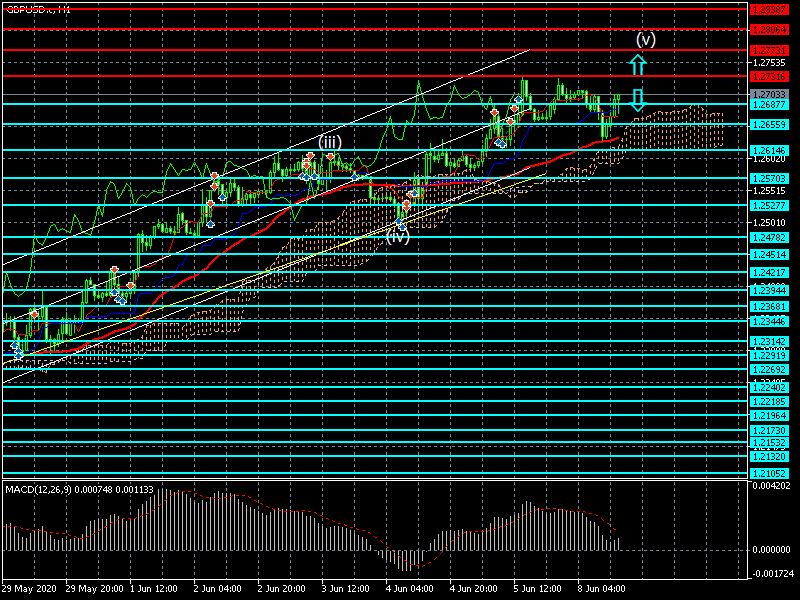This screenshot has height=600, width=800.
Task: Select the 1.21730 cyan price label
Action: (769, 431)
